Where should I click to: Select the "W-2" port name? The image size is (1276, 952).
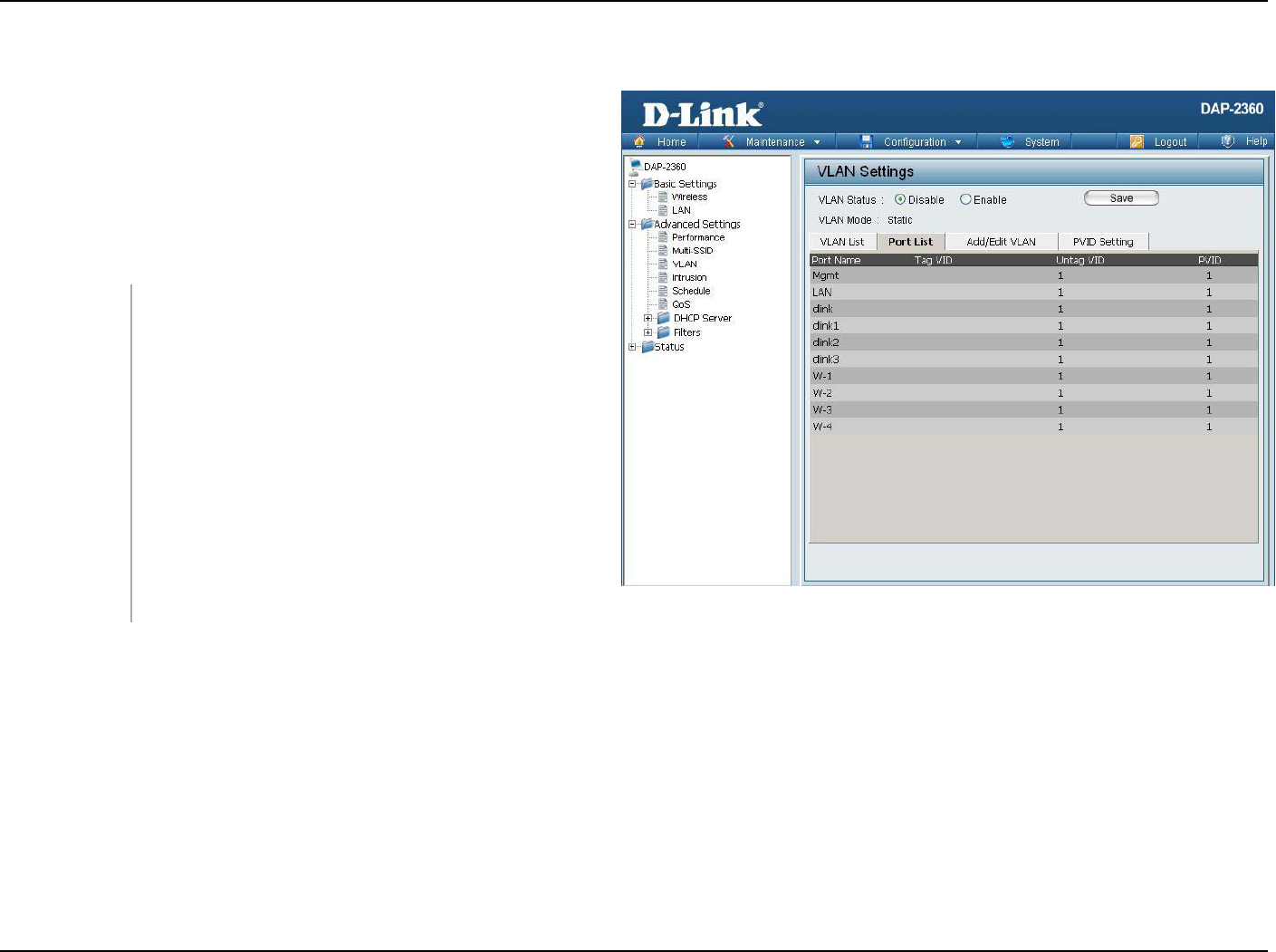(822, 393)
